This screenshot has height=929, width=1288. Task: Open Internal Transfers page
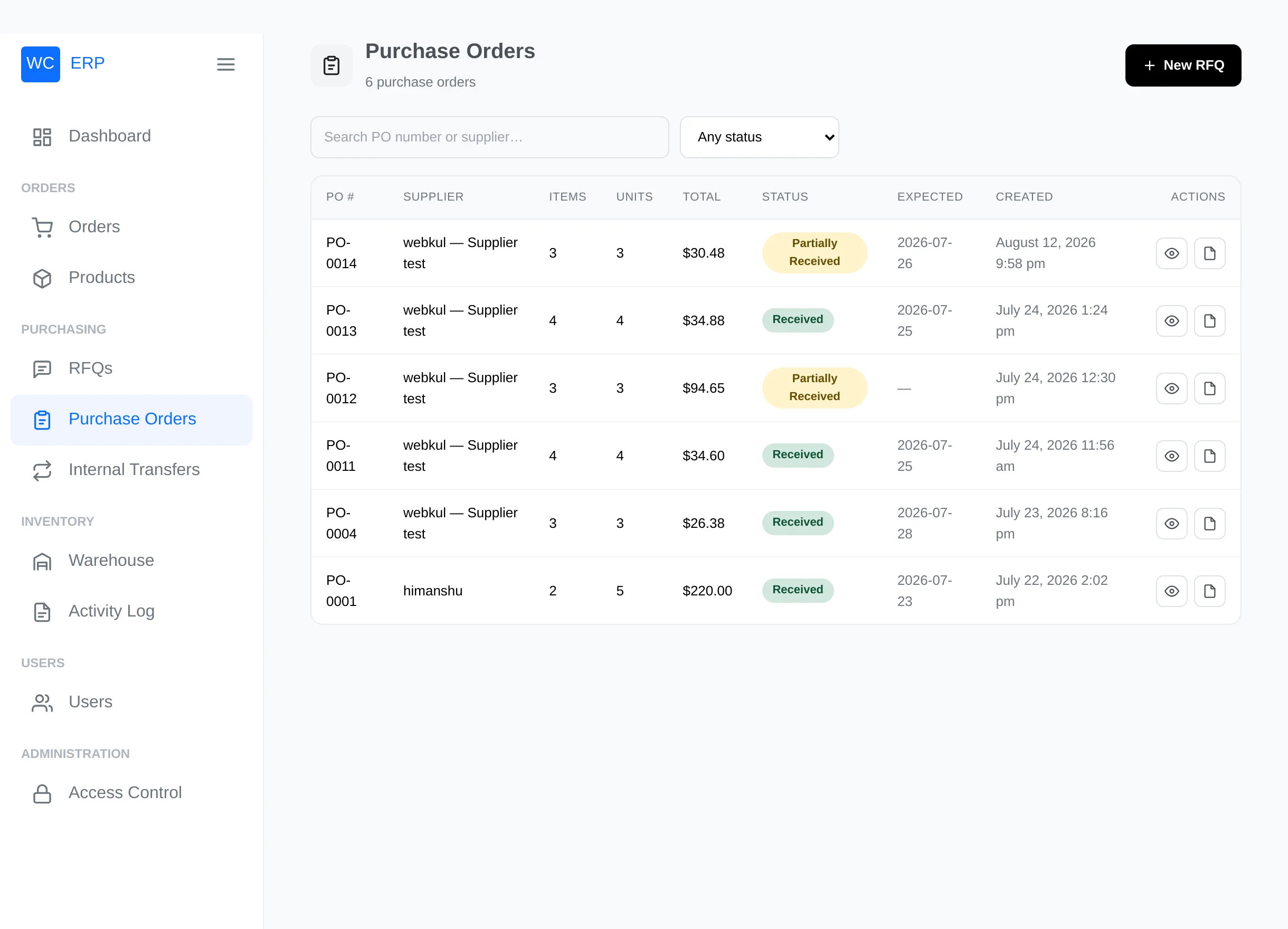click(131, 470)
